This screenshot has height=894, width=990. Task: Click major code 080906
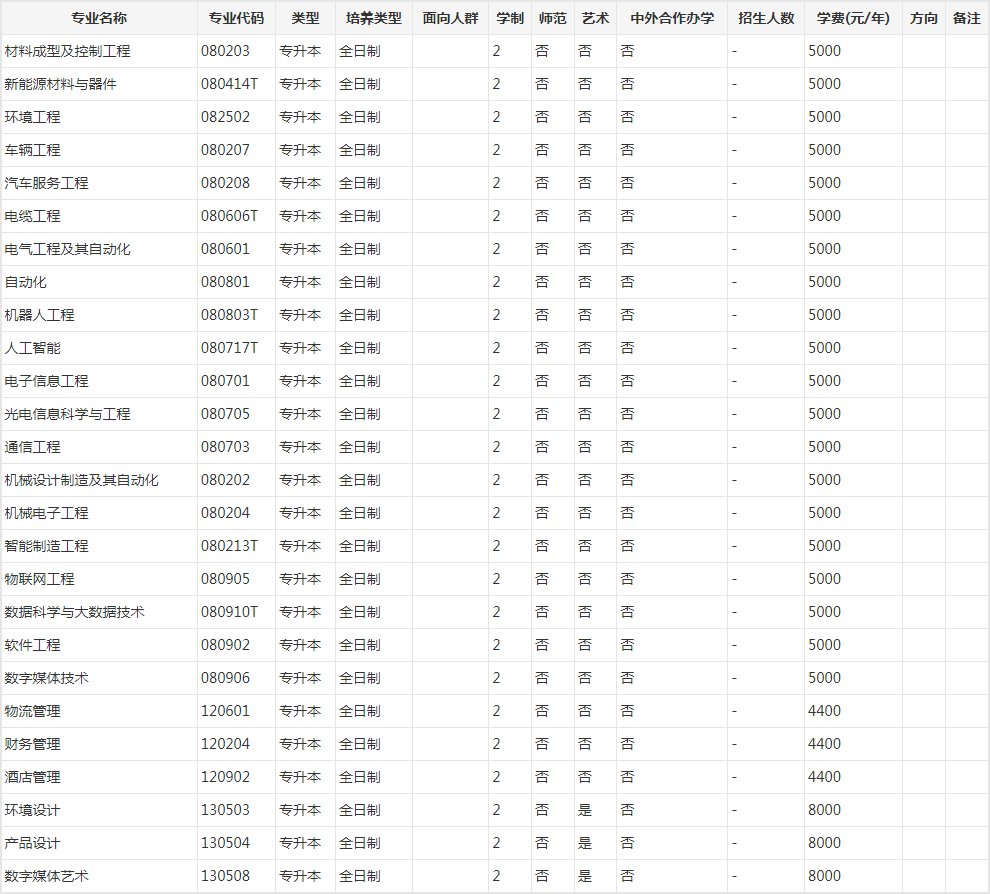tap(225, 678)
